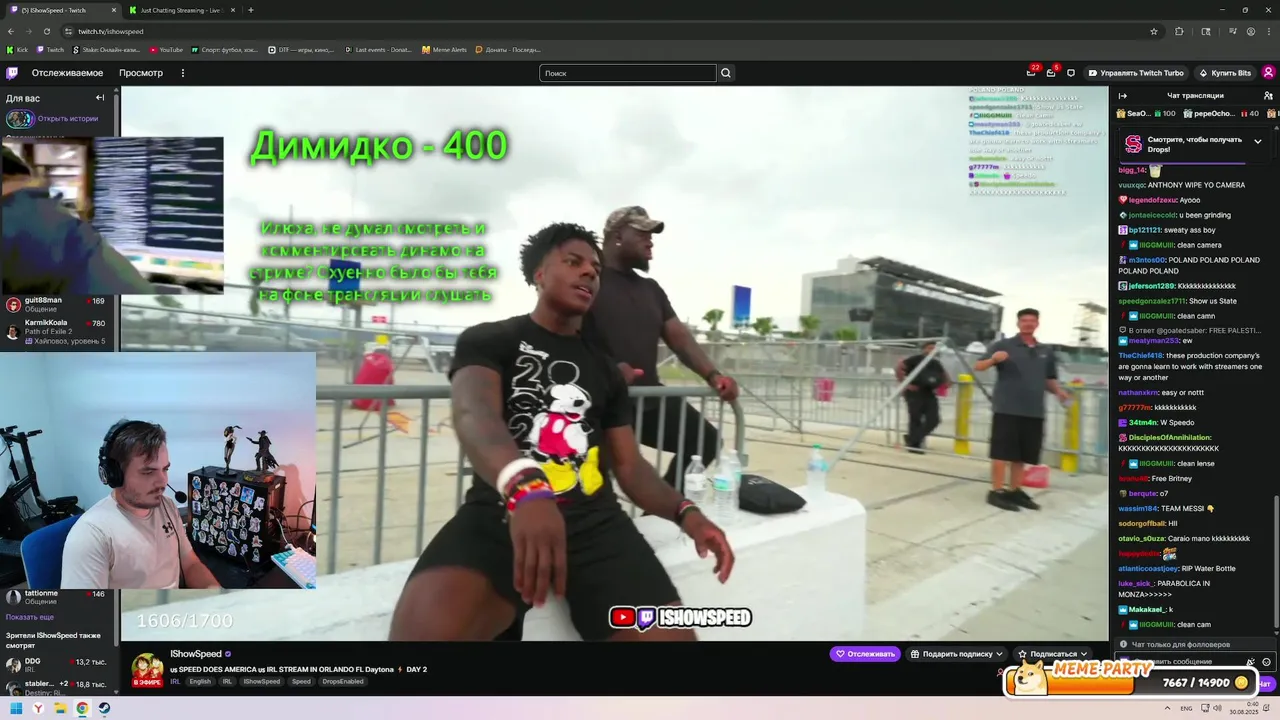Click the Bits cheer icon in chat input
The height and width of the screenshot is (720, 1280).
pos(1251,662)
